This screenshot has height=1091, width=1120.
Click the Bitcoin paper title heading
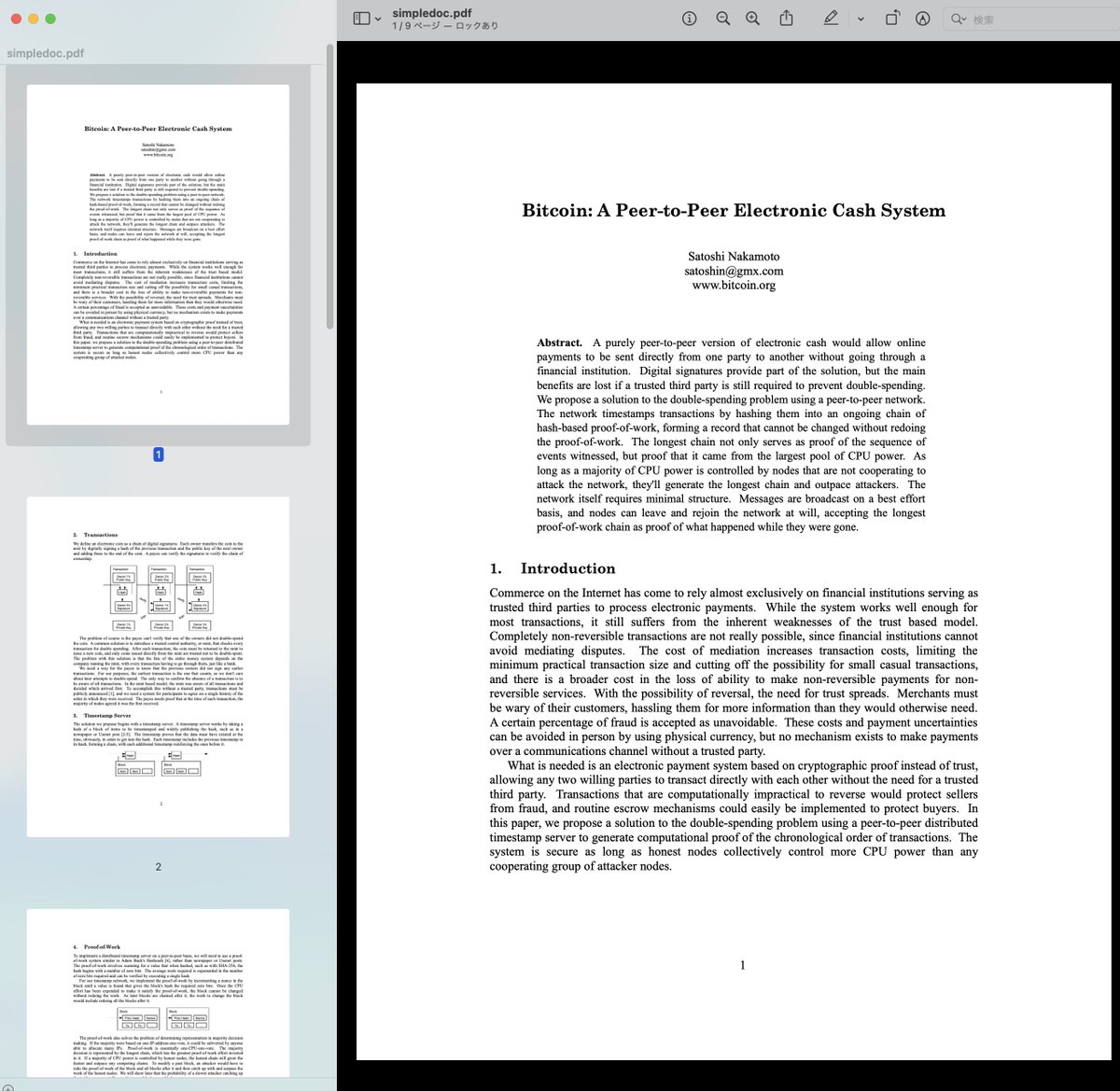tap(734, 211)
